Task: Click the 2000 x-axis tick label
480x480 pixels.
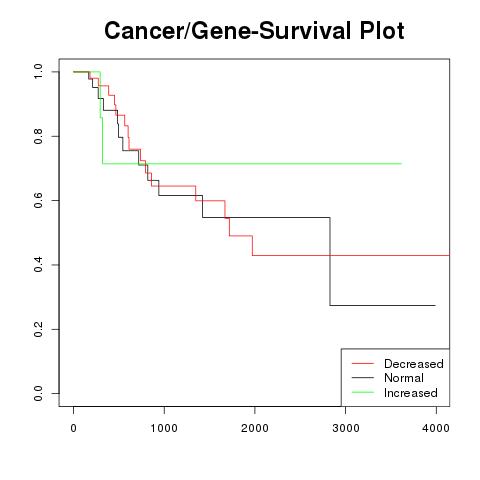Action: 255,428
